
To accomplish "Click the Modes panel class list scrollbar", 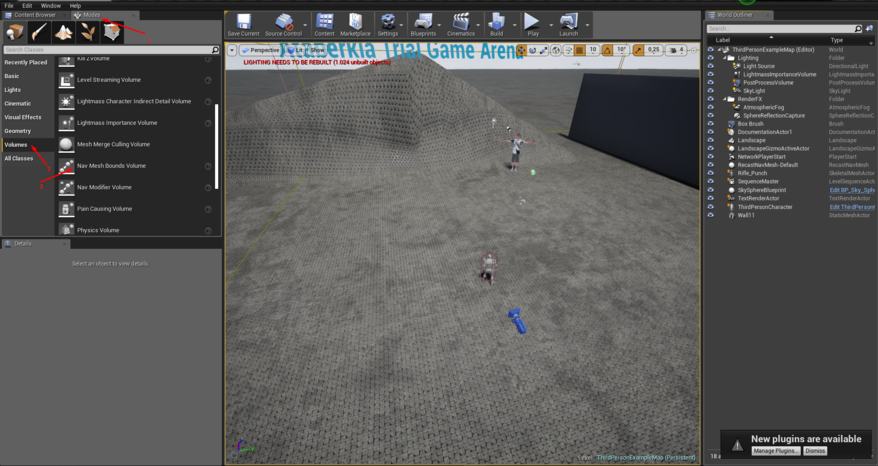I will [x=217, y=146].
